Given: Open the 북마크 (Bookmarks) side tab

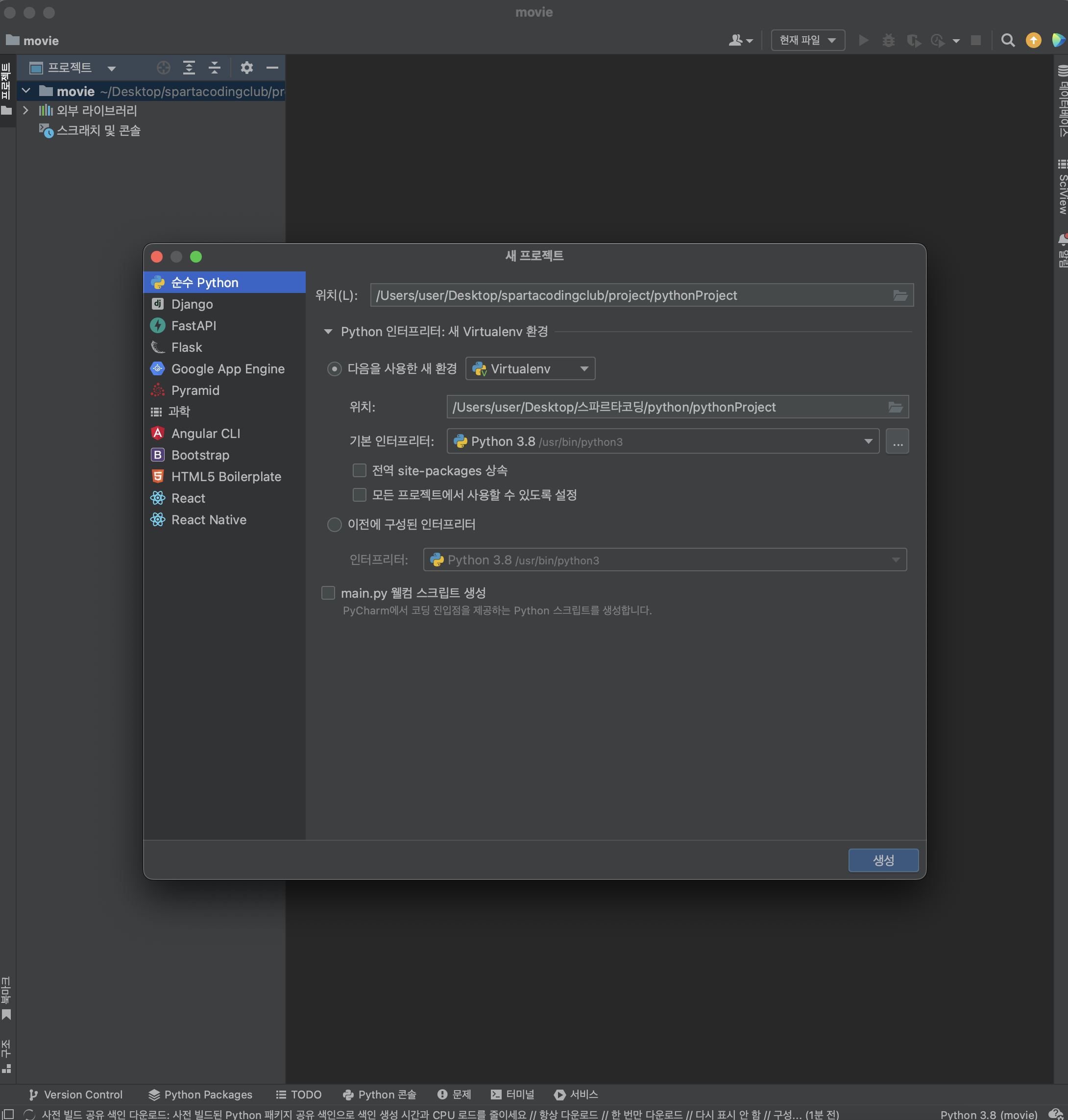Looking at the screenshot, I should point(6,998).
